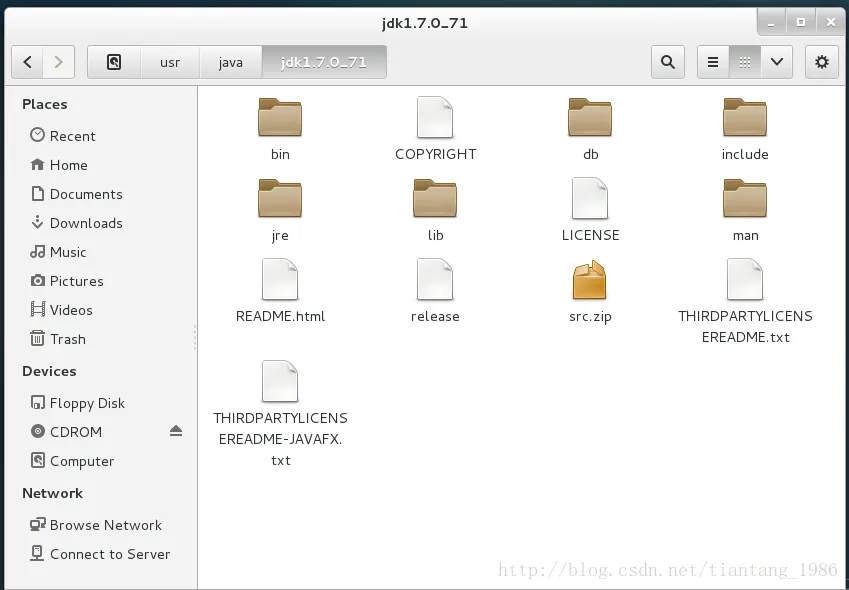Select the THIRDPARTYLICENSEREADME-JAVAFX.txt file icon
Screen dimensions: 849x590
pyautogui.click(x=280, y=381)
